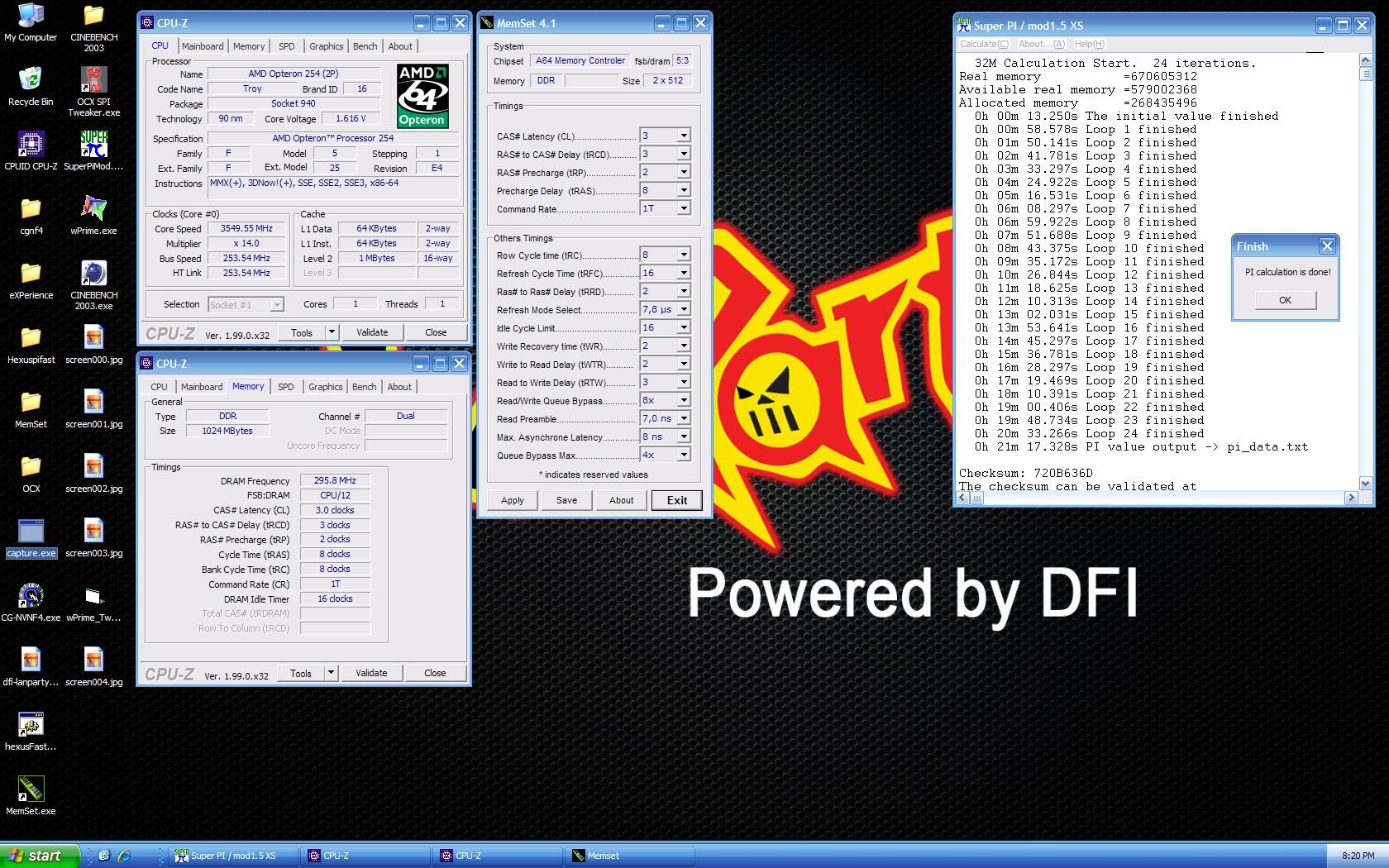1389x868 pixels.
Task: Open the Recycle Bin icon
Action: tap(31, 86)
